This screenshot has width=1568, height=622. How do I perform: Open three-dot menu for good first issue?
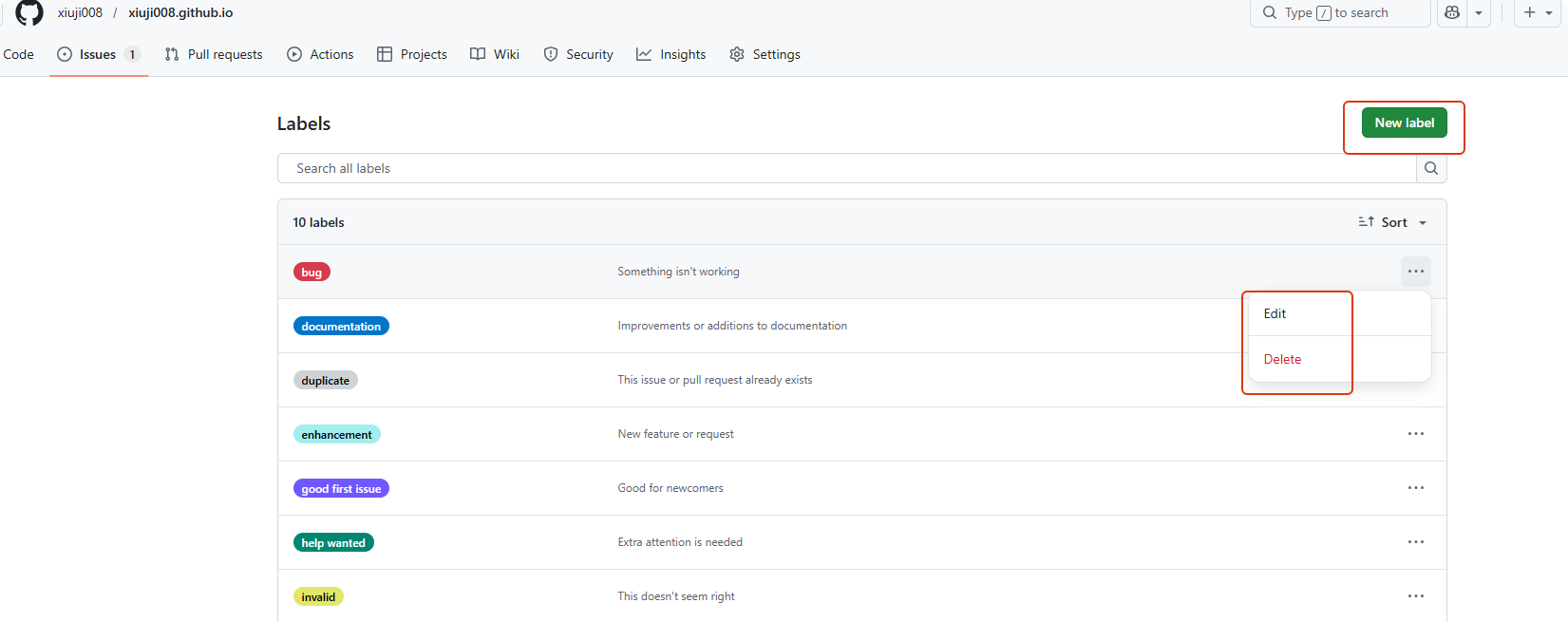[x=1415, y=488]
